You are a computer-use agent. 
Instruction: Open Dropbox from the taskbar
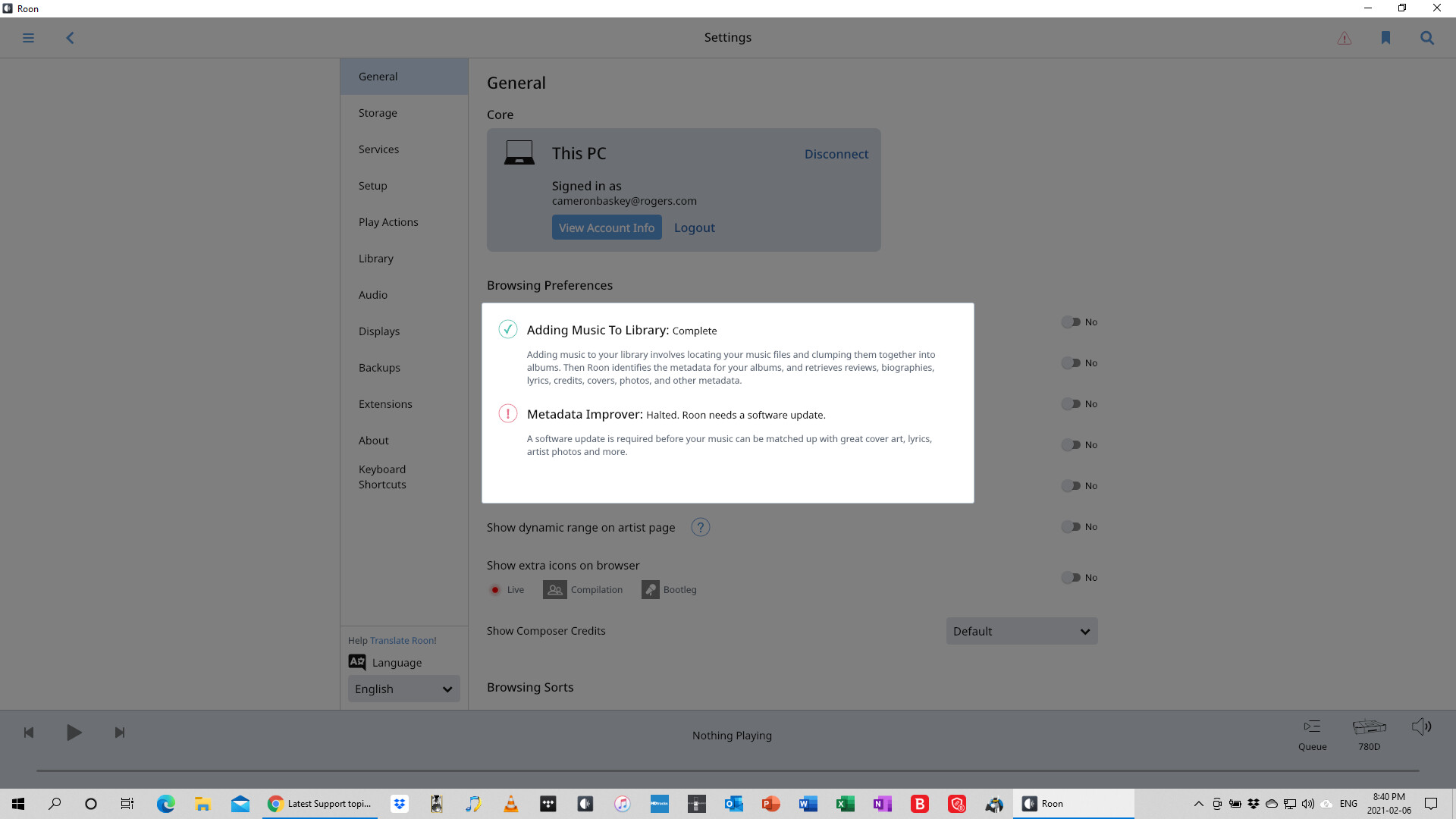tap(400, 804)
